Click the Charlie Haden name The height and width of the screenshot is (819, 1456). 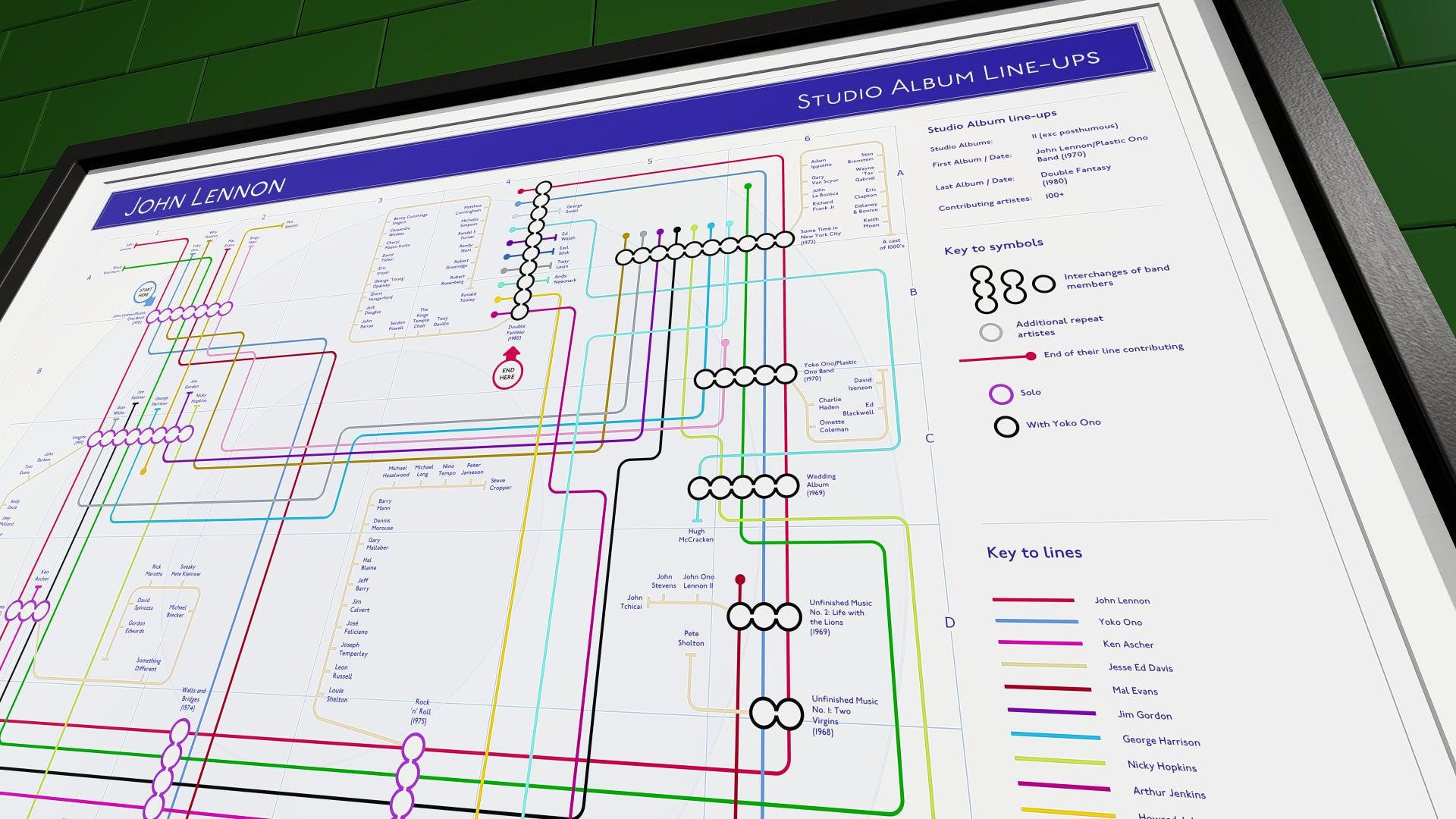(x=830, y=403)
